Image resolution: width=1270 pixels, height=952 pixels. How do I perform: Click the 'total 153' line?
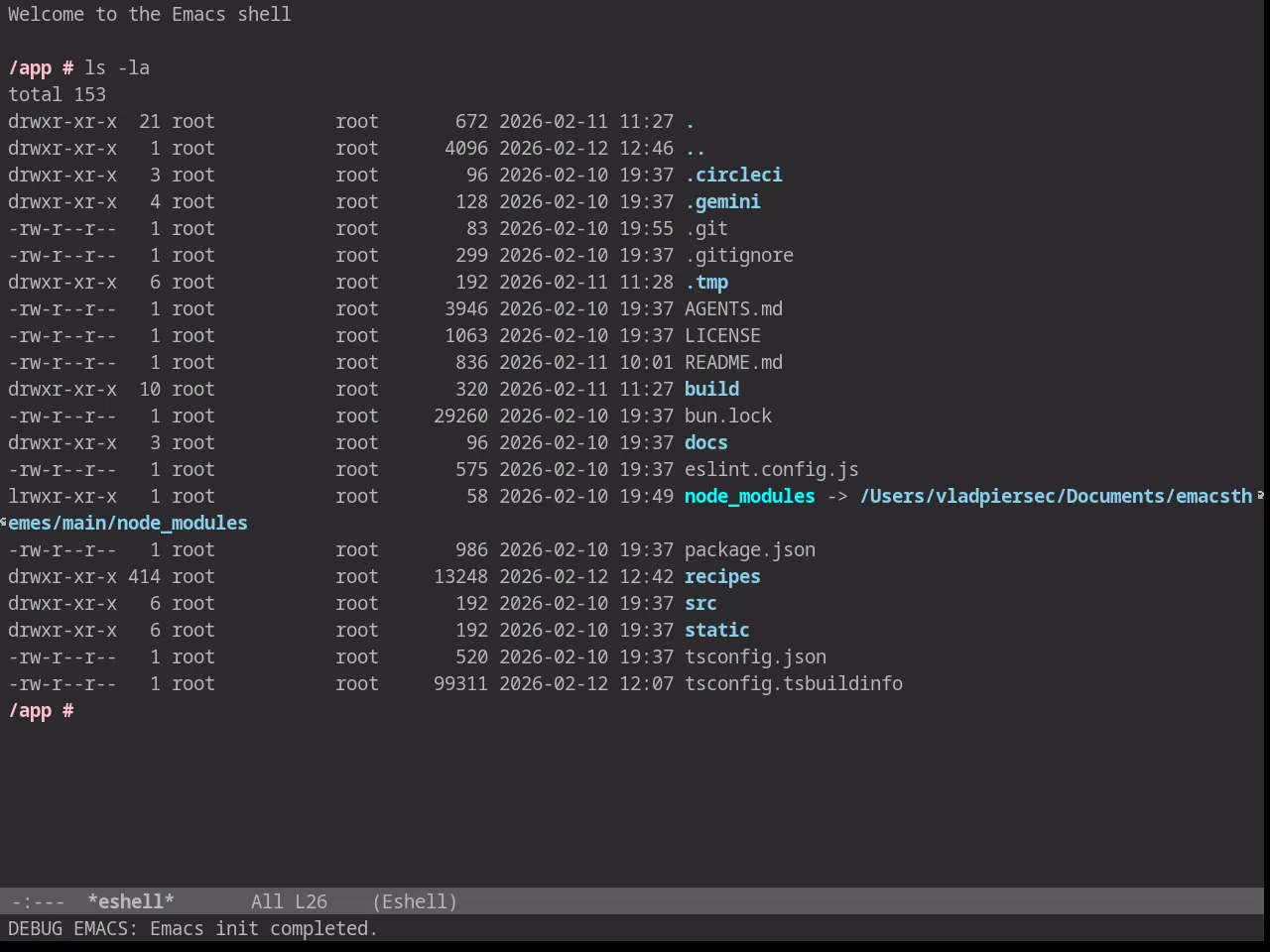57,94
